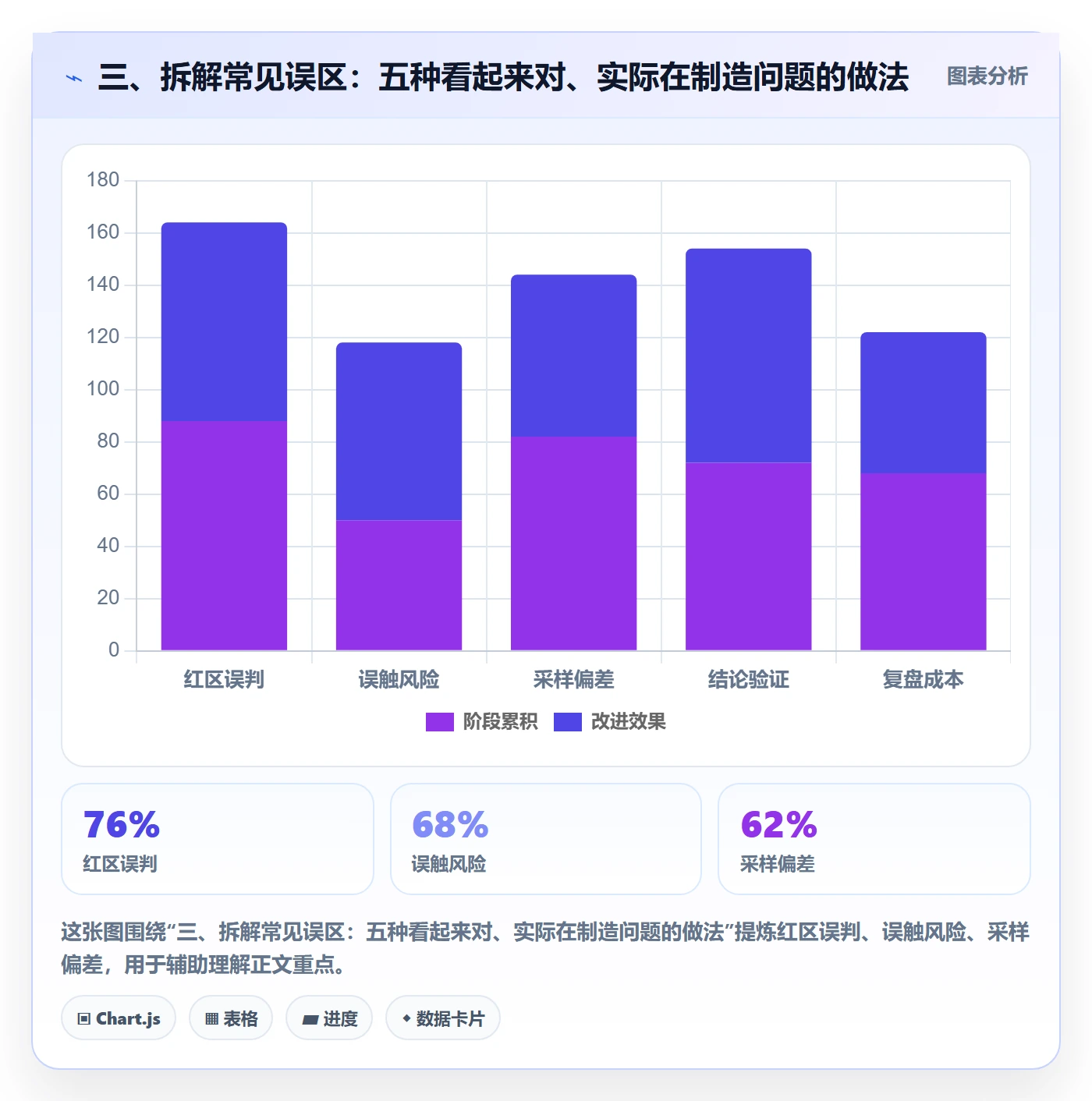Image resolution: width=1092 pixels, height=1101 pixels.
Task: Click the 阶段累积 legend label
Action: pos(500,722)
